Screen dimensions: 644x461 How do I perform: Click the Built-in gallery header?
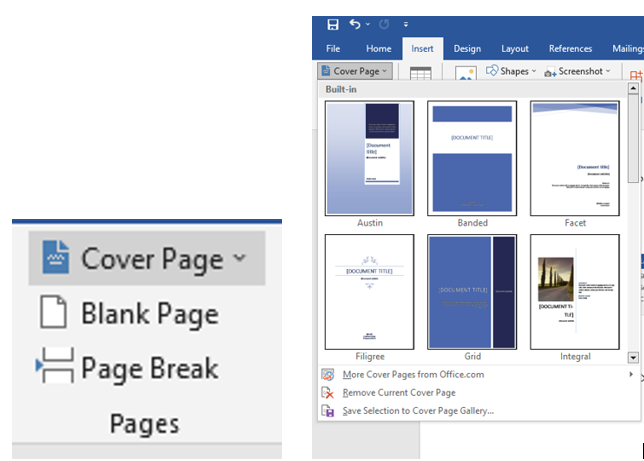pos(472,89)
